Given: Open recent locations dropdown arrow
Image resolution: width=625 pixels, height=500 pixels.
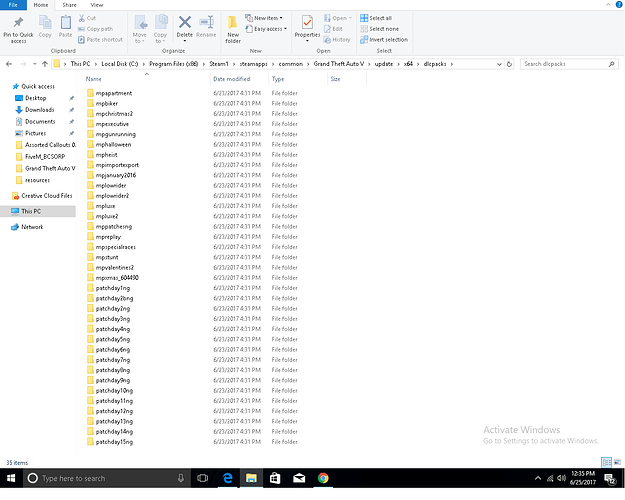Looking at the screenshot, I should click(x=35, y=64).
